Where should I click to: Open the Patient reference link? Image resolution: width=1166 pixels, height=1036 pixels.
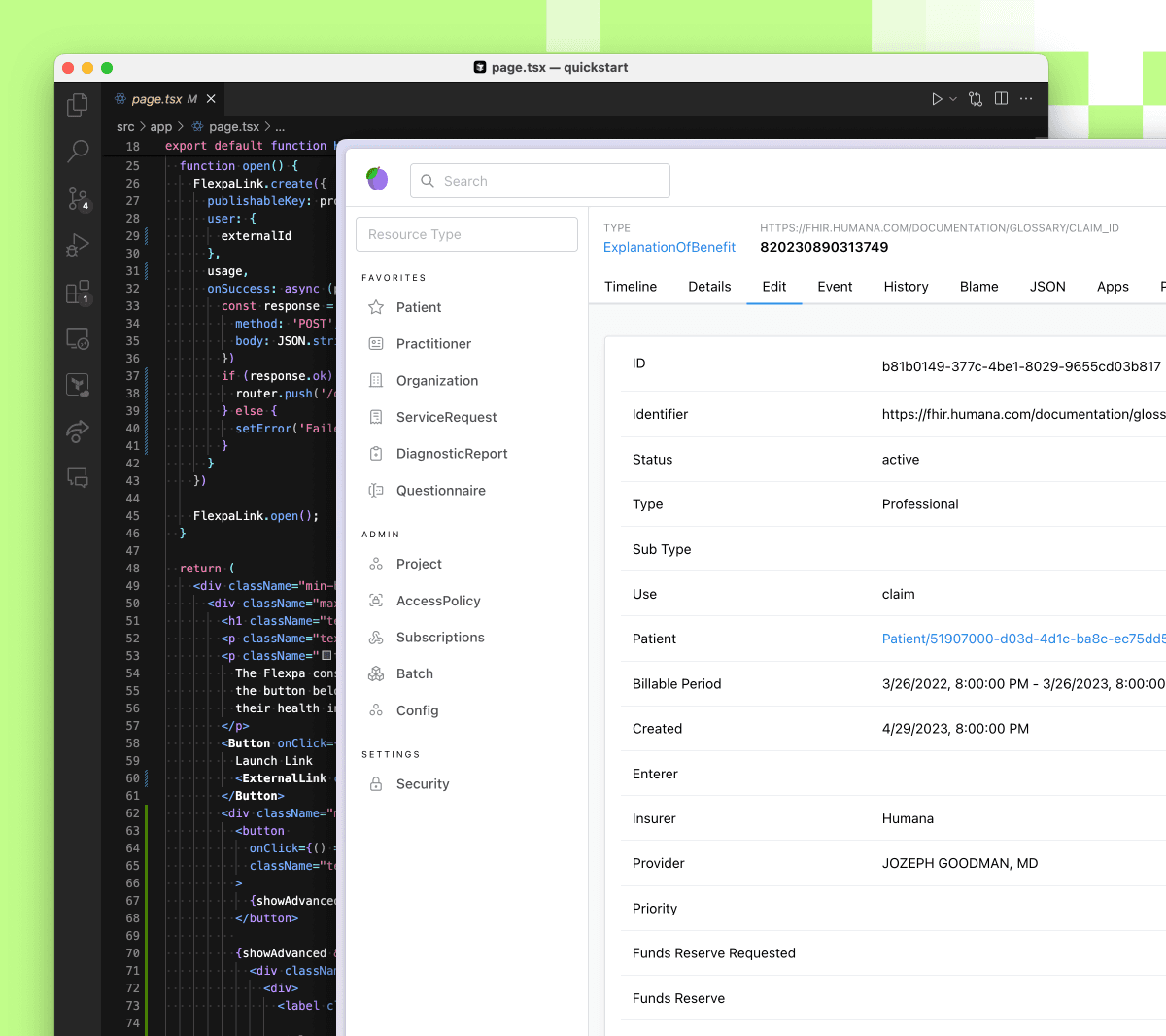point(1024,639)
